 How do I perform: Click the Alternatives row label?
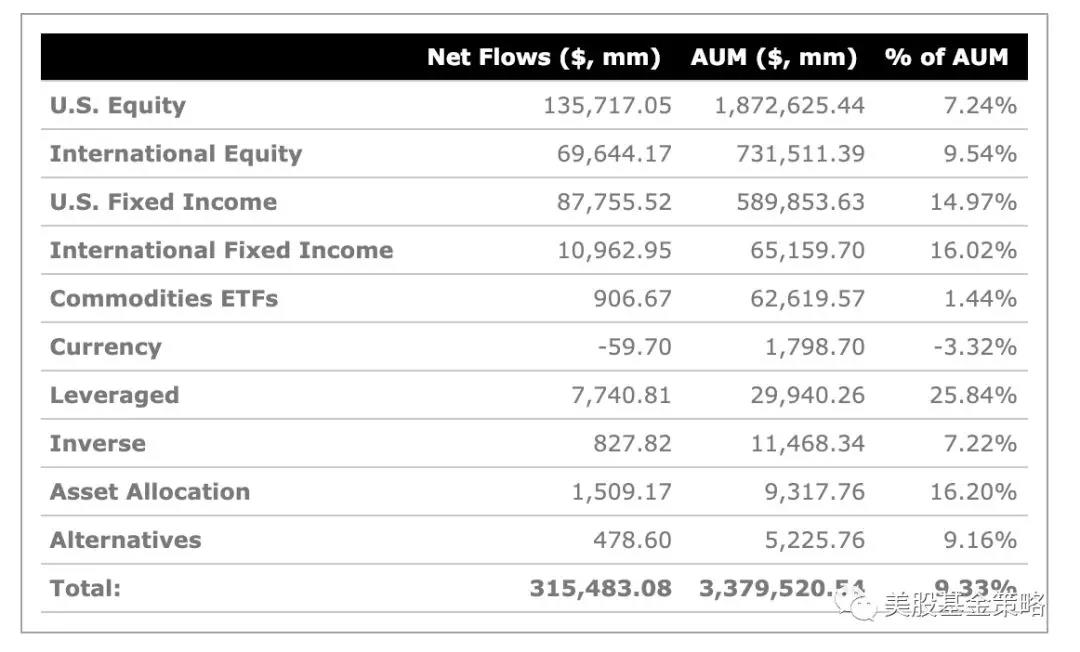125,540
